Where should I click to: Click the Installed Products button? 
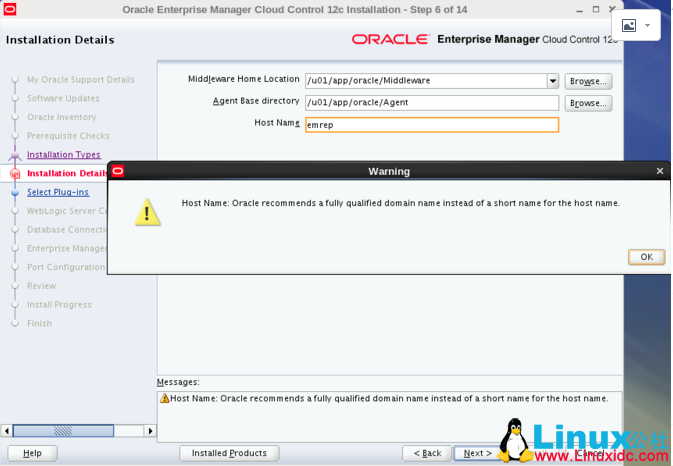tap(229, 453)
